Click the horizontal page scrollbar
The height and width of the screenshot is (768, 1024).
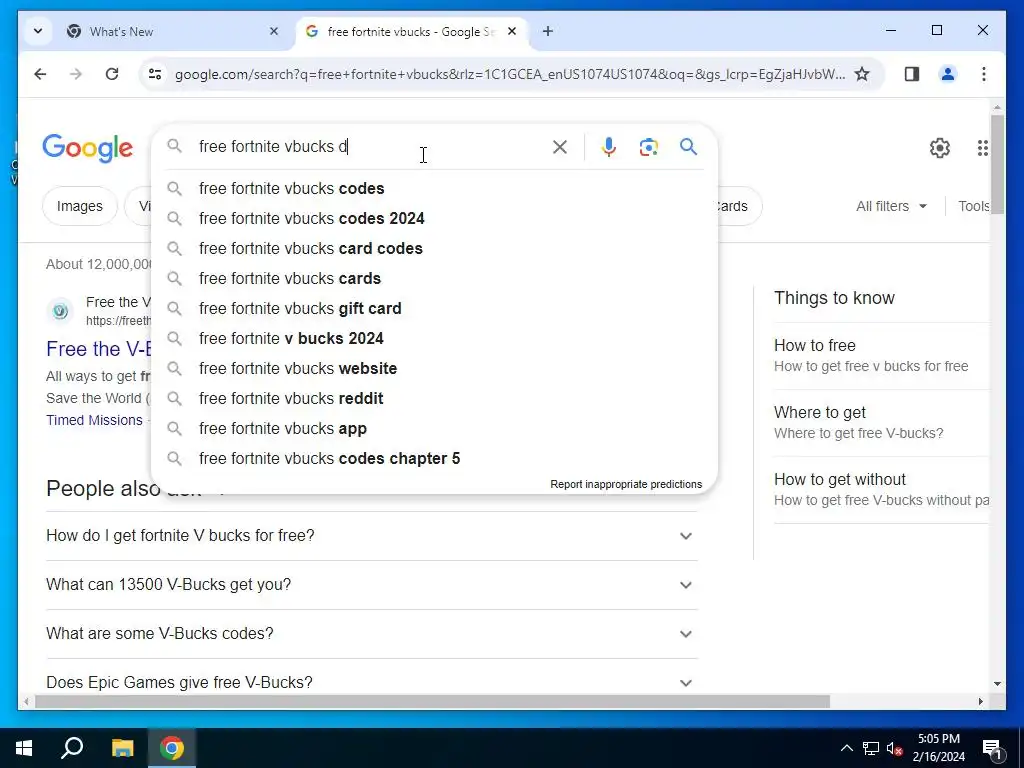point(432,702)
